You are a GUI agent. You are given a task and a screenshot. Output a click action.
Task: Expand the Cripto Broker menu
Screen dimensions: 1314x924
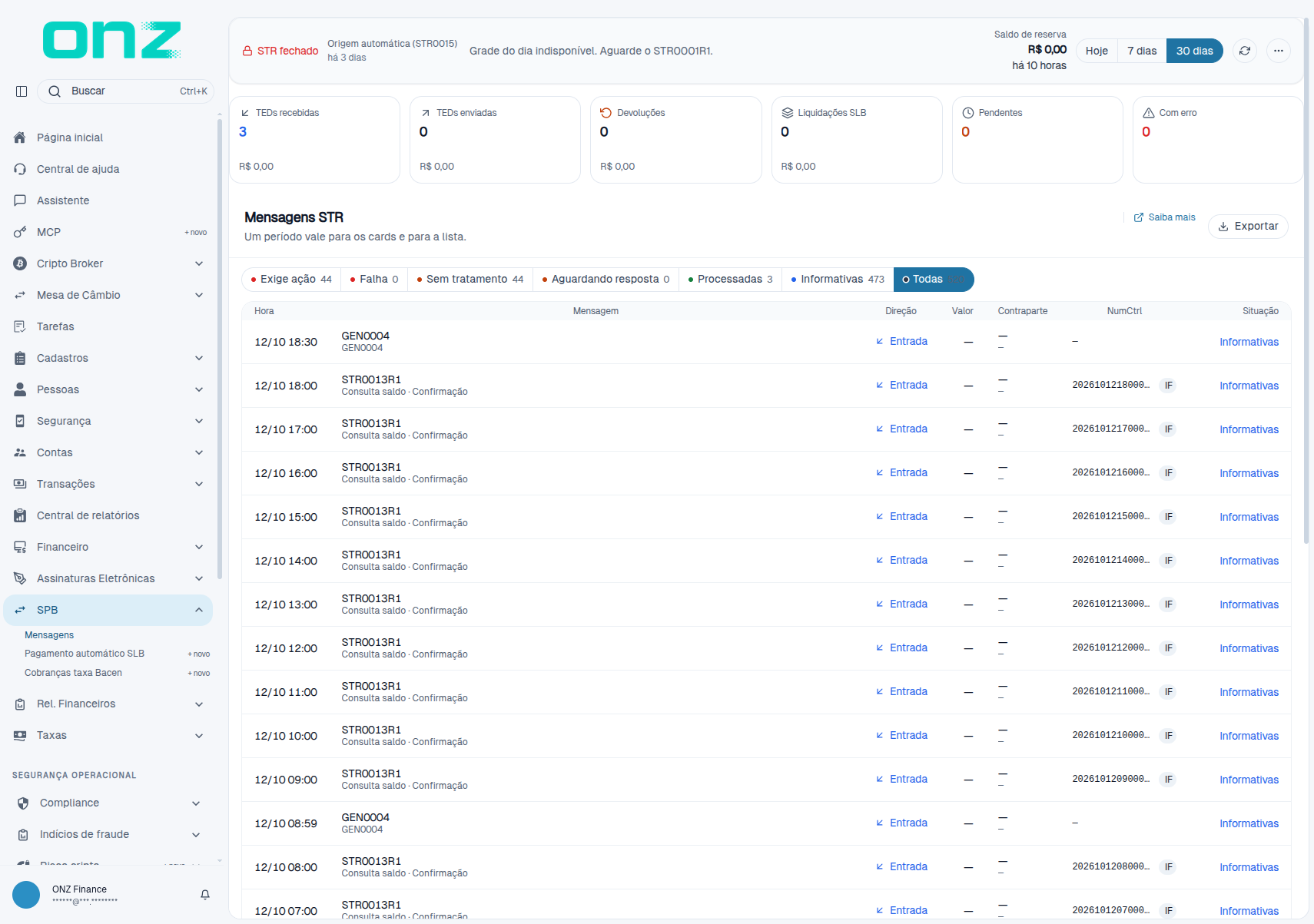point(108,263)
